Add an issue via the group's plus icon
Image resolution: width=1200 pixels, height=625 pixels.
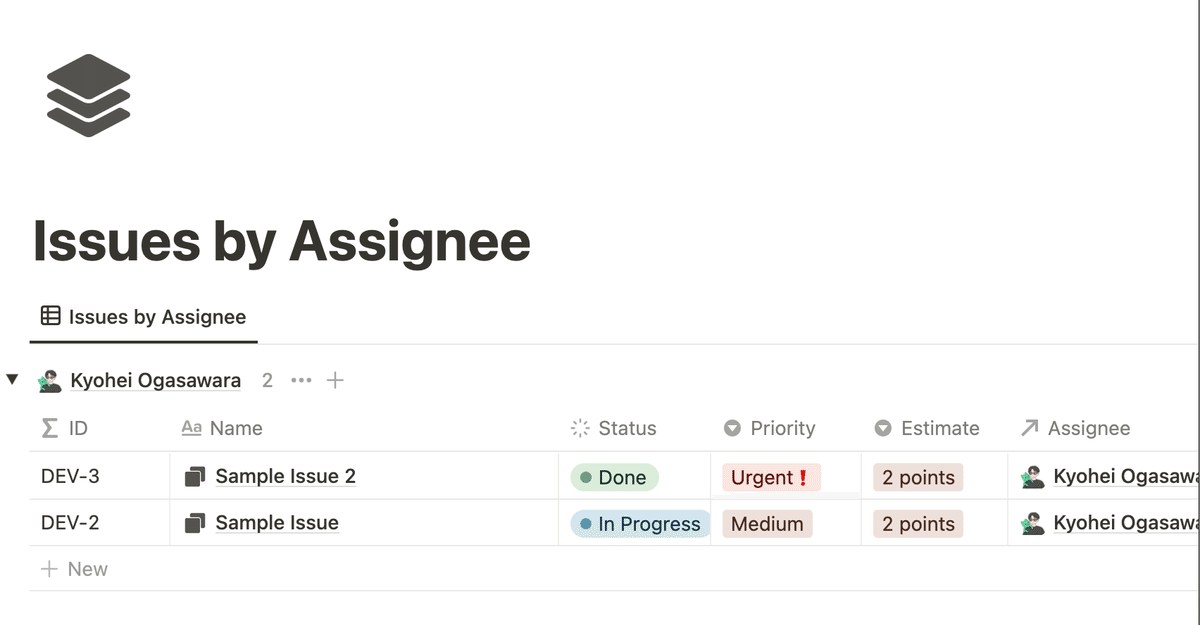click(x=336, y=380)
